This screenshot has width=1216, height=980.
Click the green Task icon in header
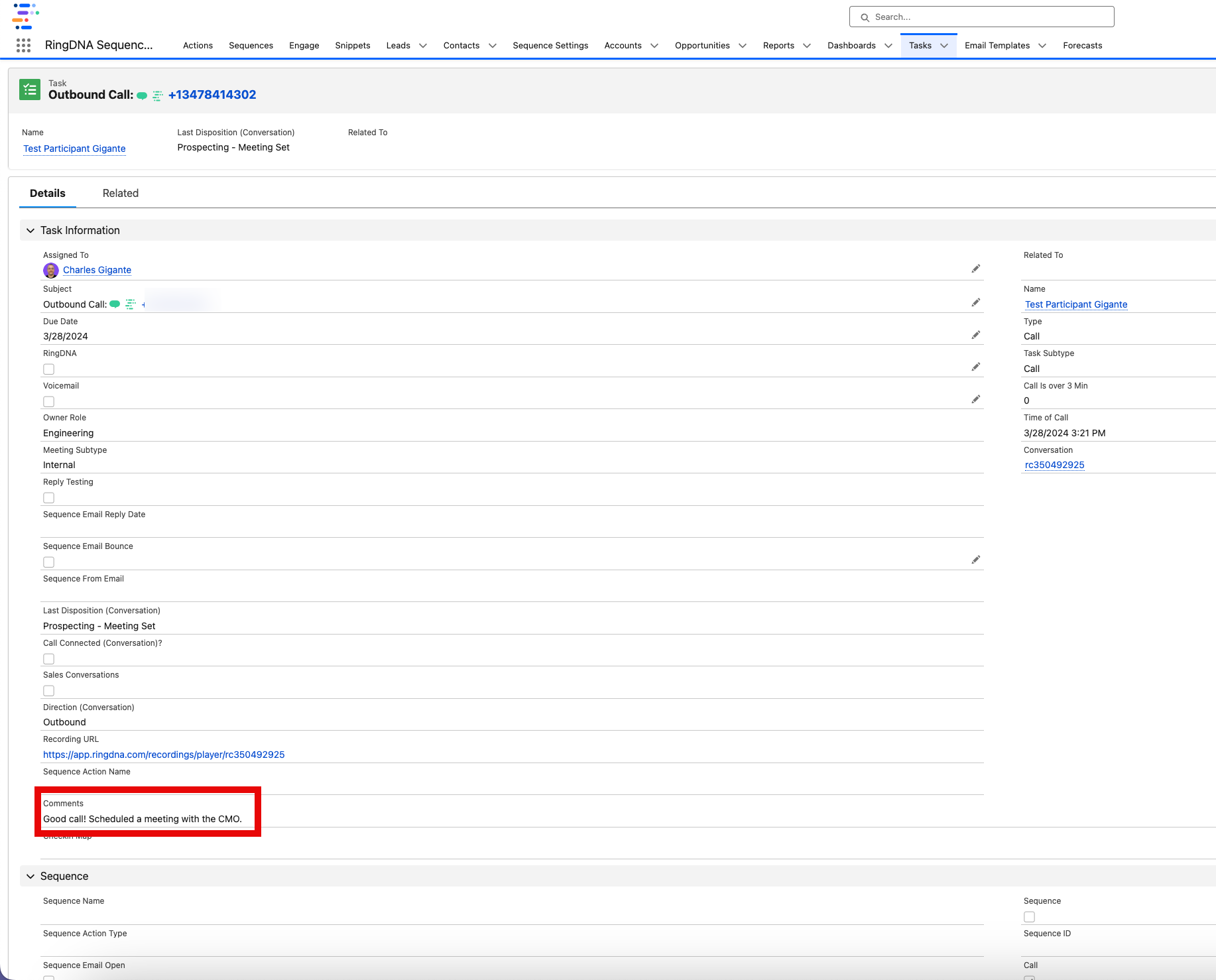30,90
